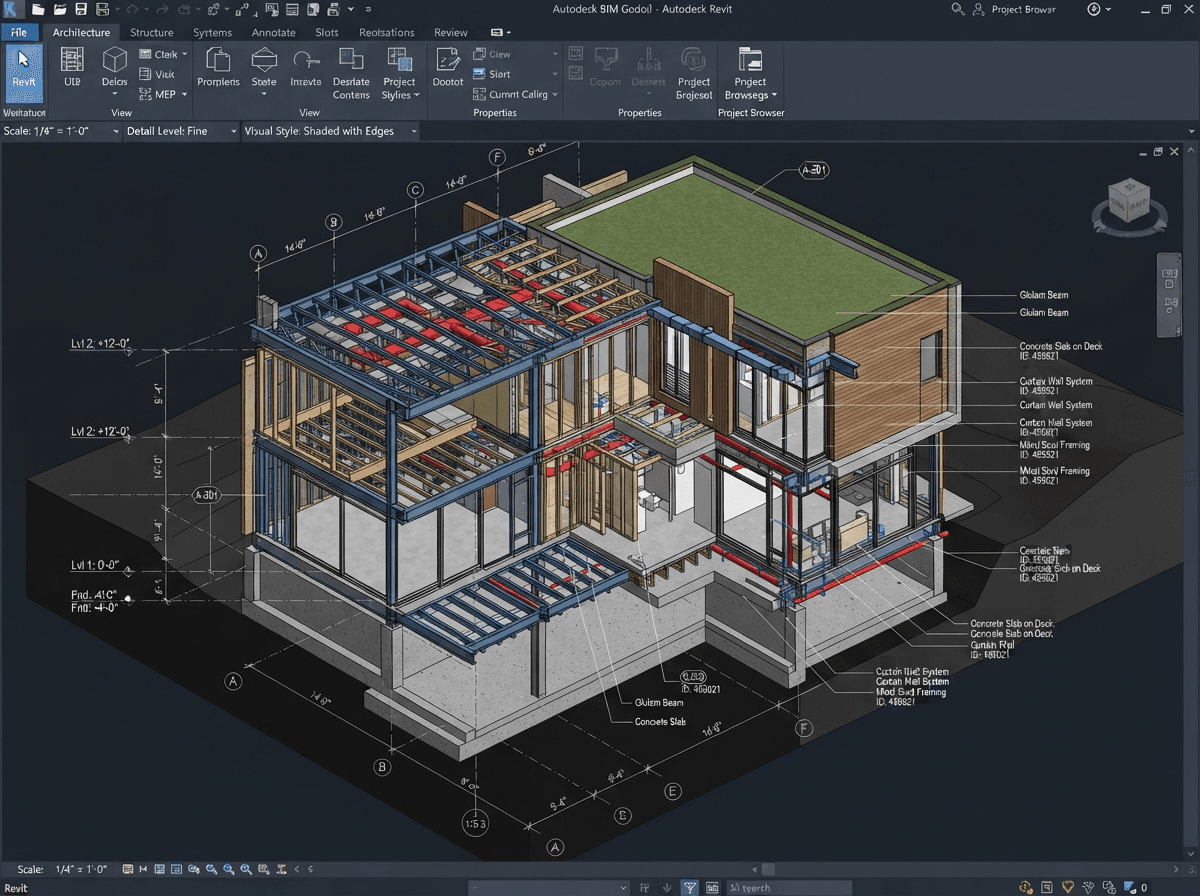Viewport: 1200px width, 896px height.
Task: Click the navigation bar on the right side of the view
Action: (1168, 295)
